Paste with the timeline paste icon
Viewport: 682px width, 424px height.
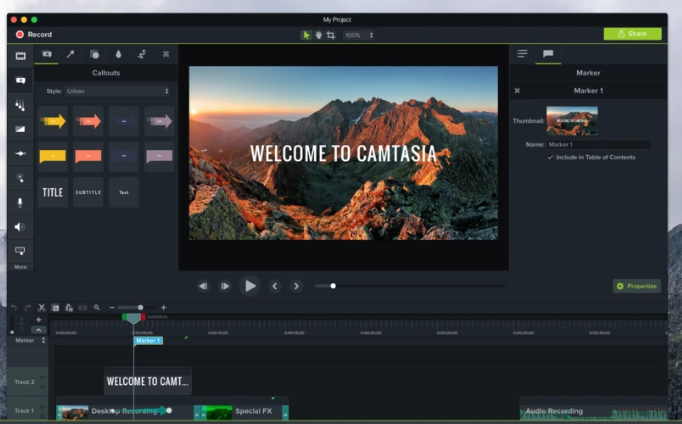69,308
